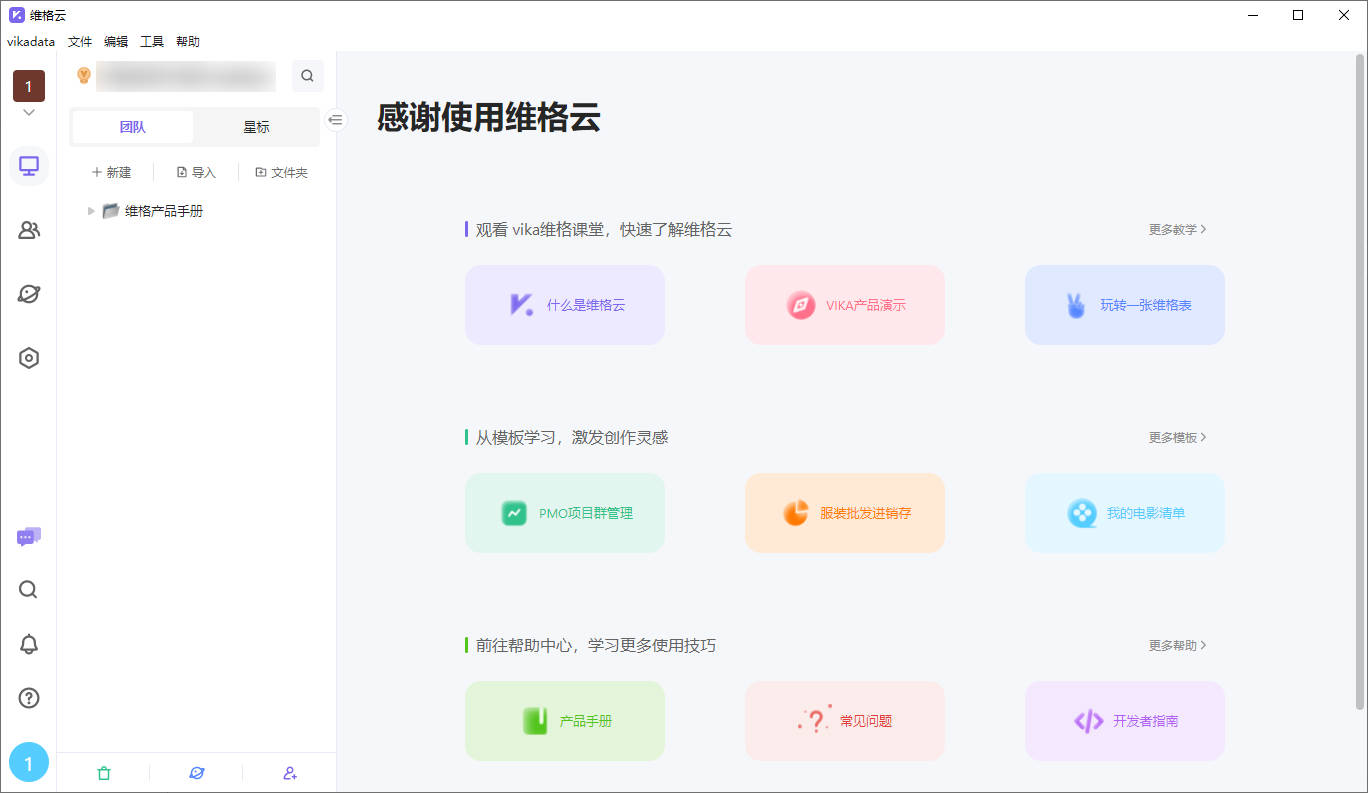Click the 维格云 app icon in title bar
1368x793 pixels.
coord(17,15)
